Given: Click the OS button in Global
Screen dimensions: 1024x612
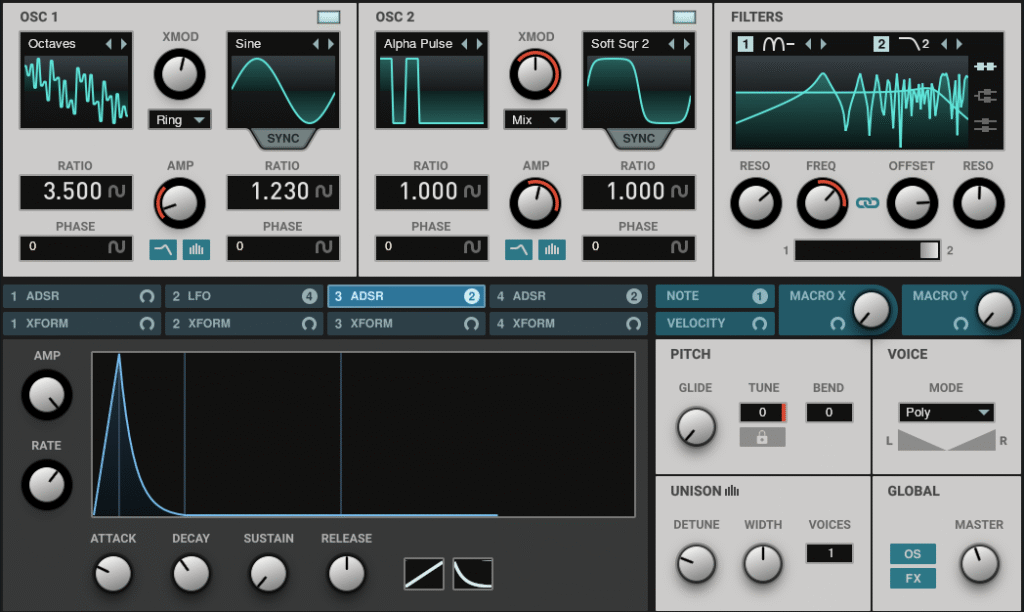Looking at the screenshot, I should [913, 554].
